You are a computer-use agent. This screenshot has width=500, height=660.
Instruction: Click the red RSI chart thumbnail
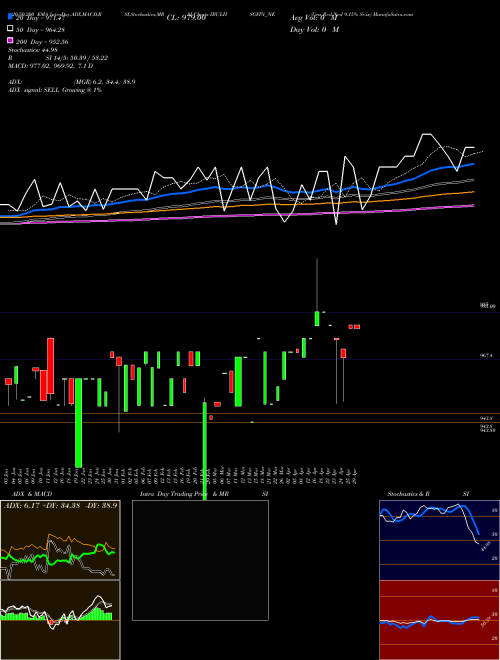point(439,620)
